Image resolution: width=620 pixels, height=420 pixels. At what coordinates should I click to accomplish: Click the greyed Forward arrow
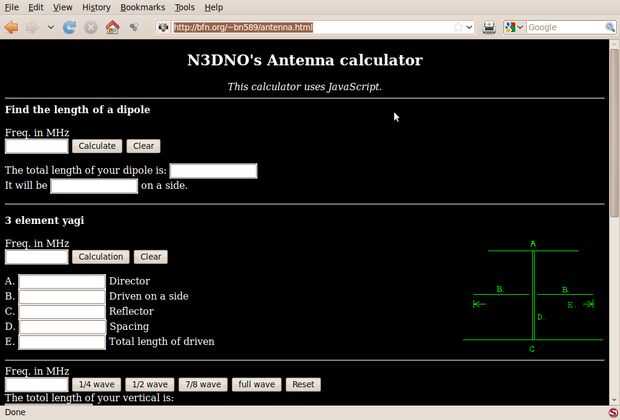coord(33,27)
